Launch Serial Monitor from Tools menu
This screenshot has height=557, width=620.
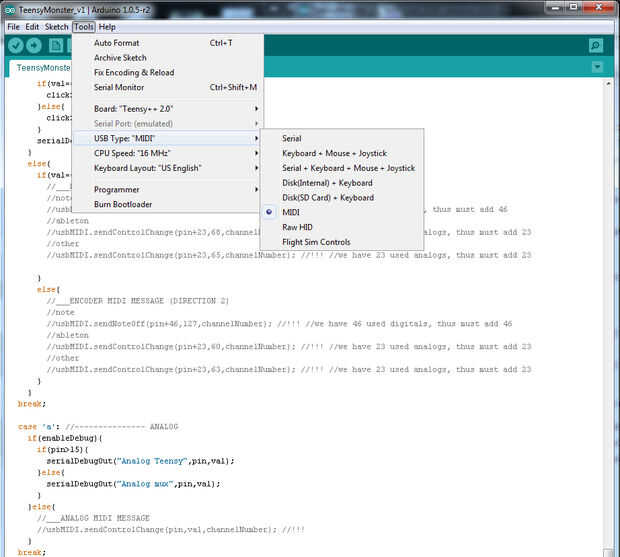pyautogui.click(x=168, y=87)
